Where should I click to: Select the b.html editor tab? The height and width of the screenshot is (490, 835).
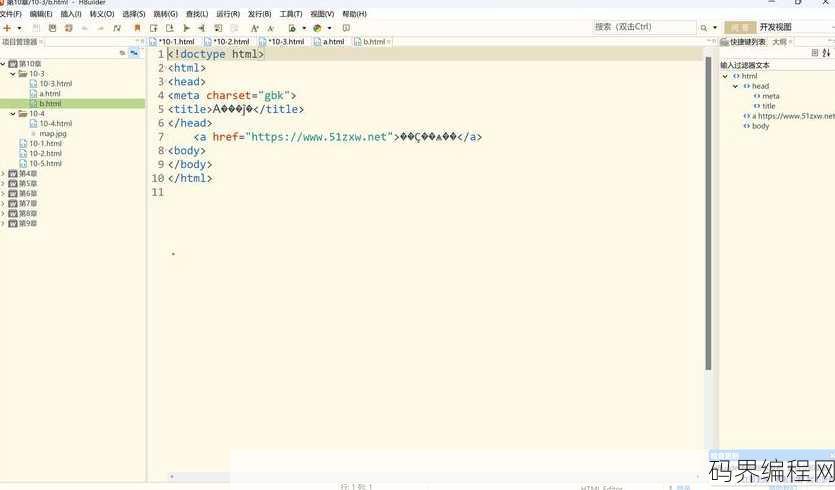tap(373, 42)
